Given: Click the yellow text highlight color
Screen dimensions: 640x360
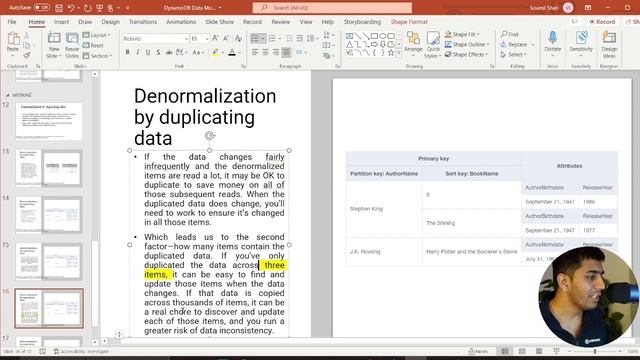Looking at the screenshot, I should (x=216, y=52).
